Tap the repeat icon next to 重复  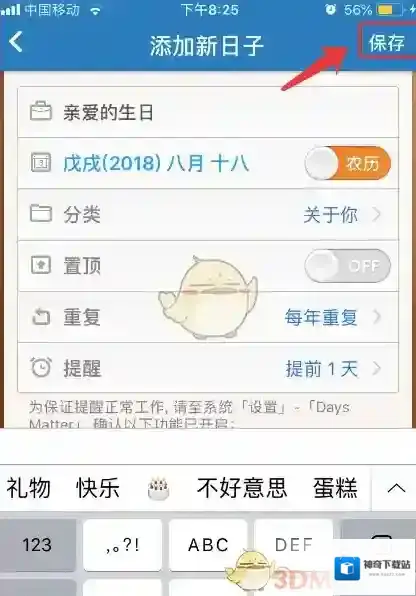(x=41, y=316)
